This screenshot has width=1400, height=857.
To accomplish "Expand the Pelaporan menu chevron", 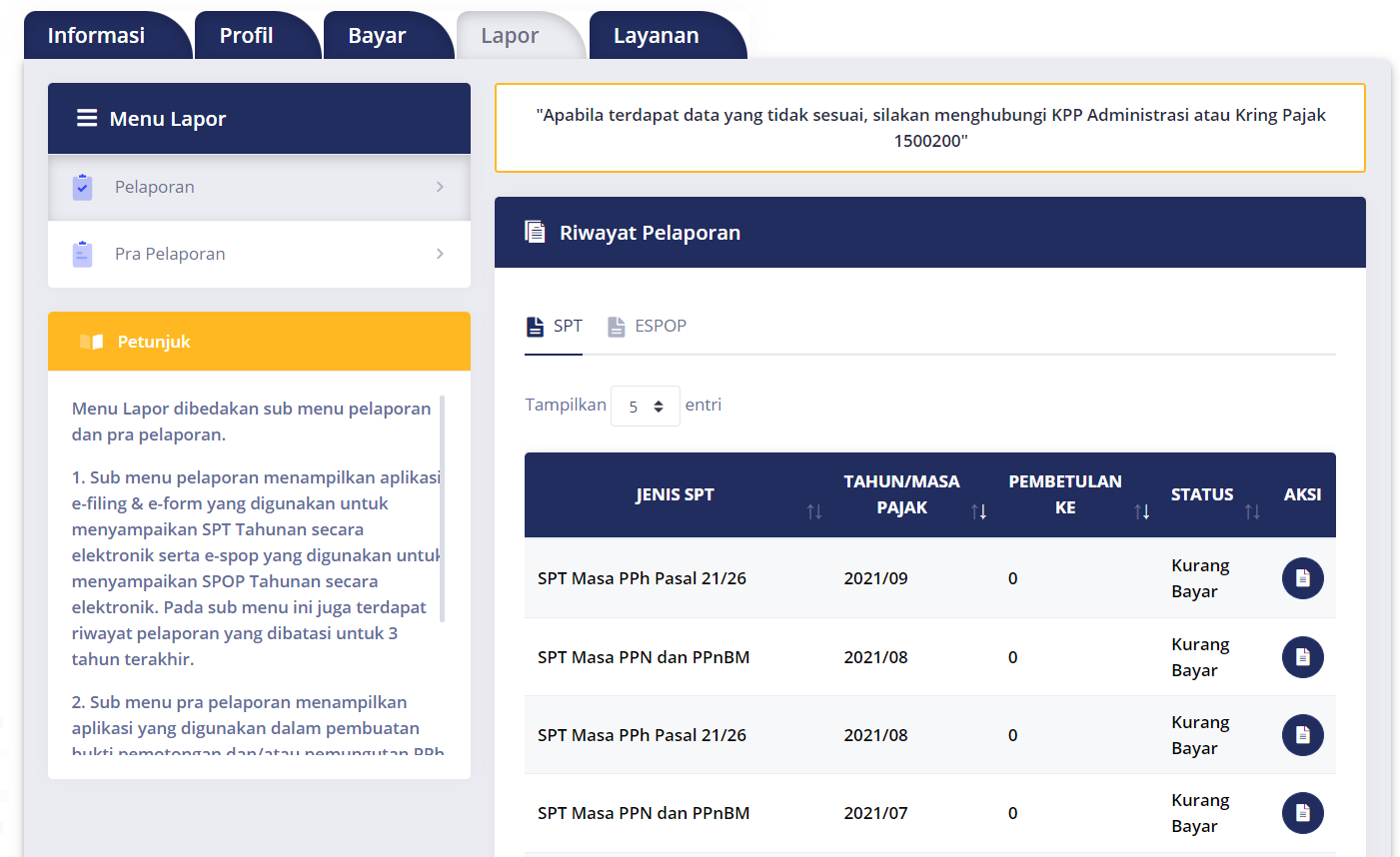I will pyautogui.click(x=440, y=187).
